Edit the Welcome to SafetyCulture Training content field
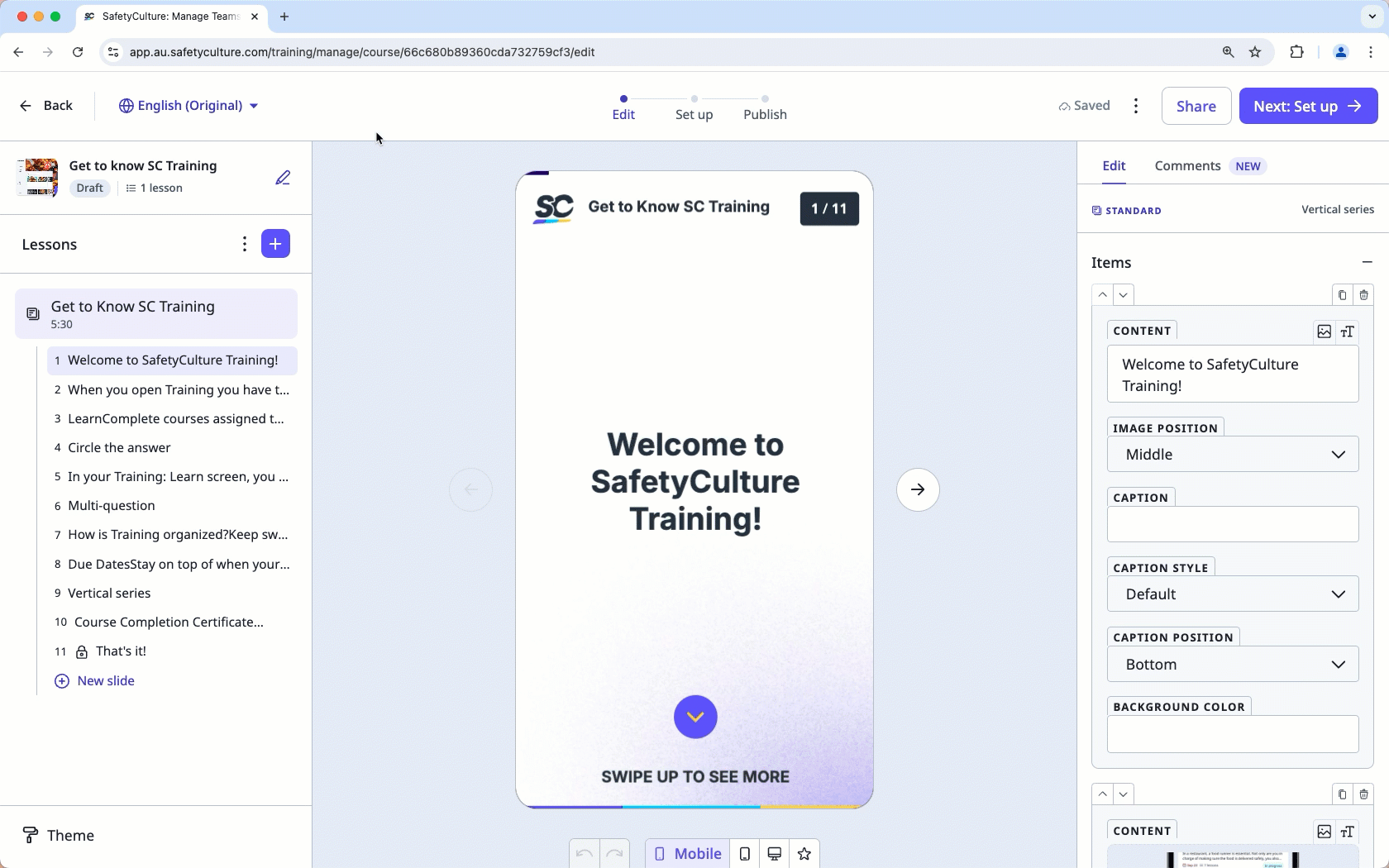Image resolution: width=1389 pixels, height=868 pixels. tap(1233, 374)
